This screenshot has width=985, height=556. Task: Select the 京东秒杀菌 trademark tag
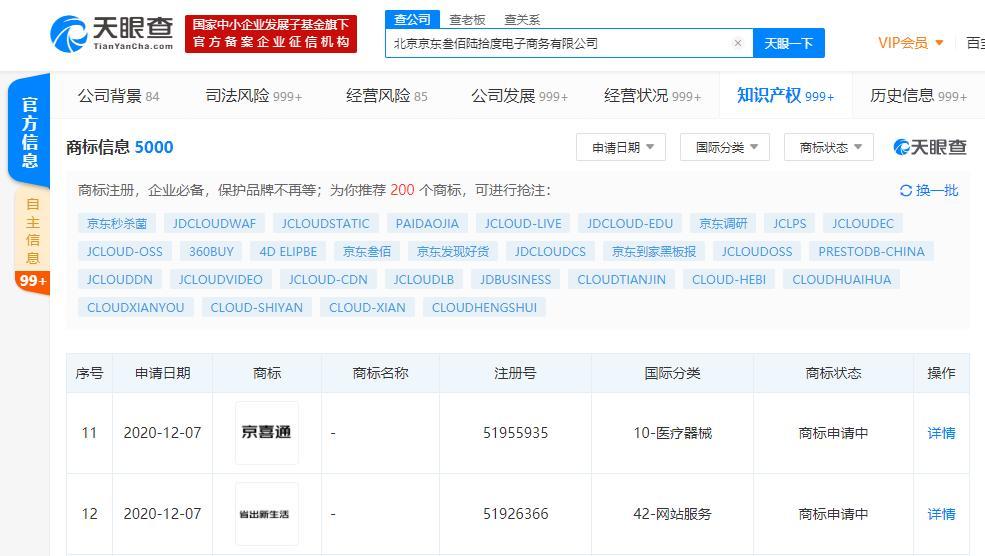click(117, 223)
